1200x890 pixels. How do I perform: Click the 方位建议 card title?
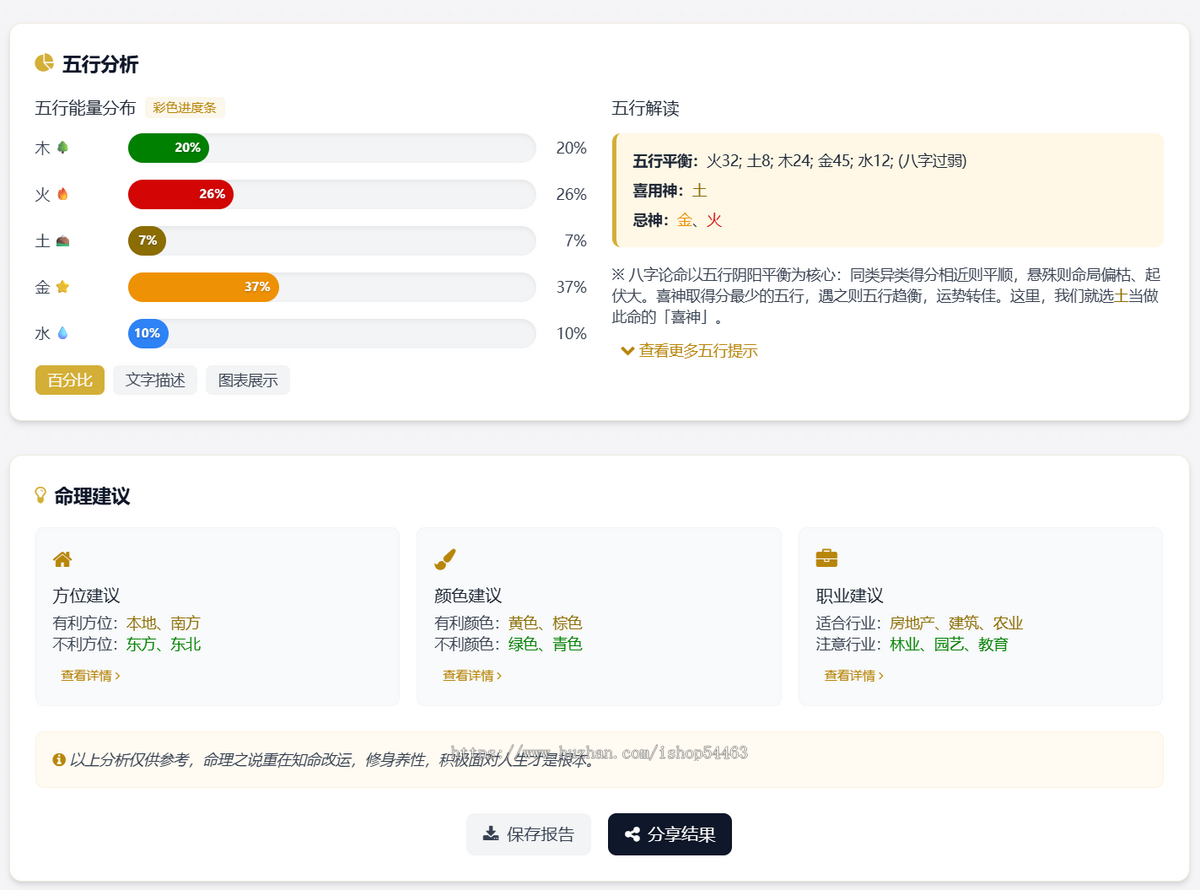pyautogui.click(x=87, y=595)
